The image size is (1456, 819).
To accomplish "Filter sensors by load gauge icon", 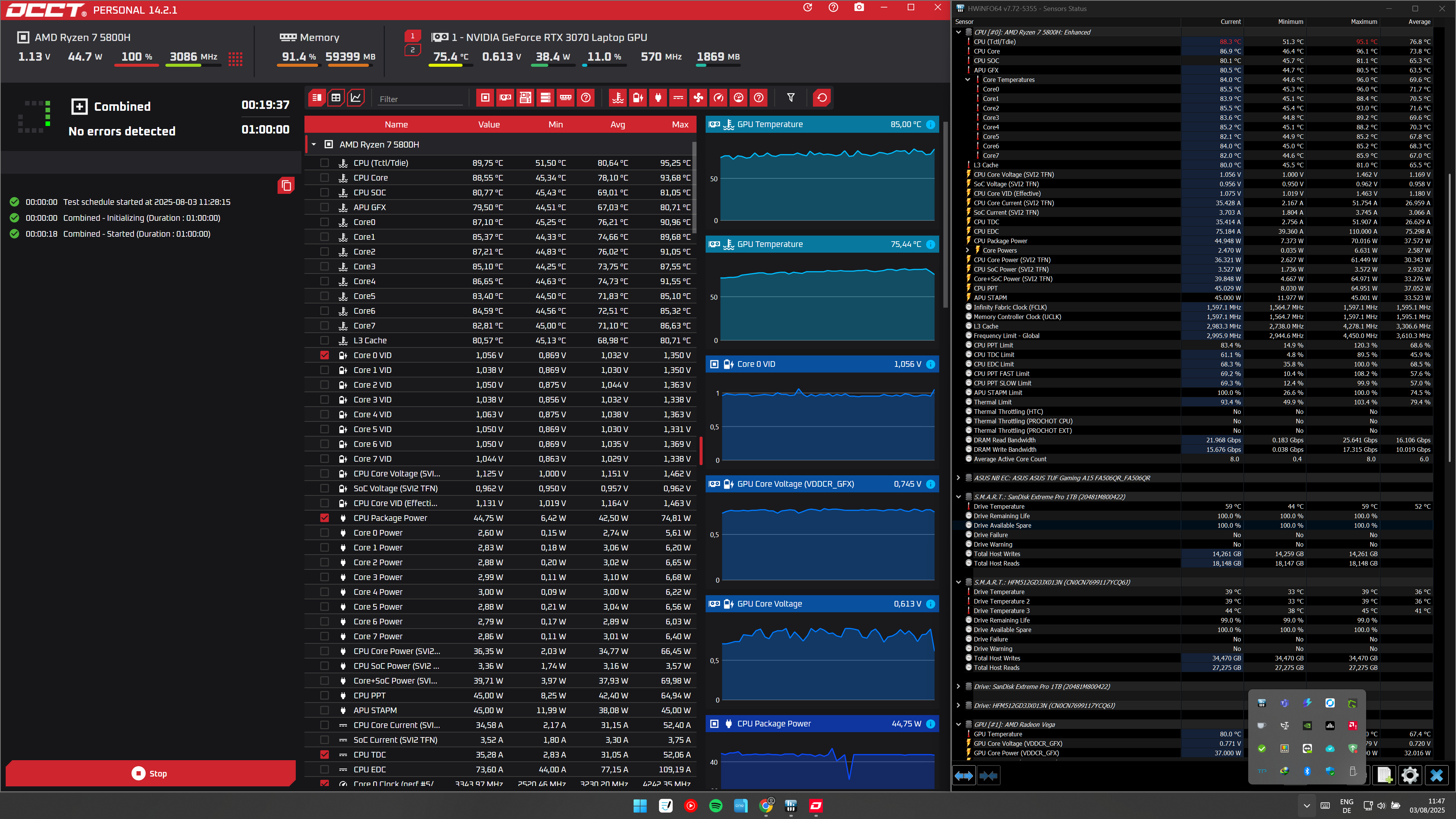I will coord(738,98).
